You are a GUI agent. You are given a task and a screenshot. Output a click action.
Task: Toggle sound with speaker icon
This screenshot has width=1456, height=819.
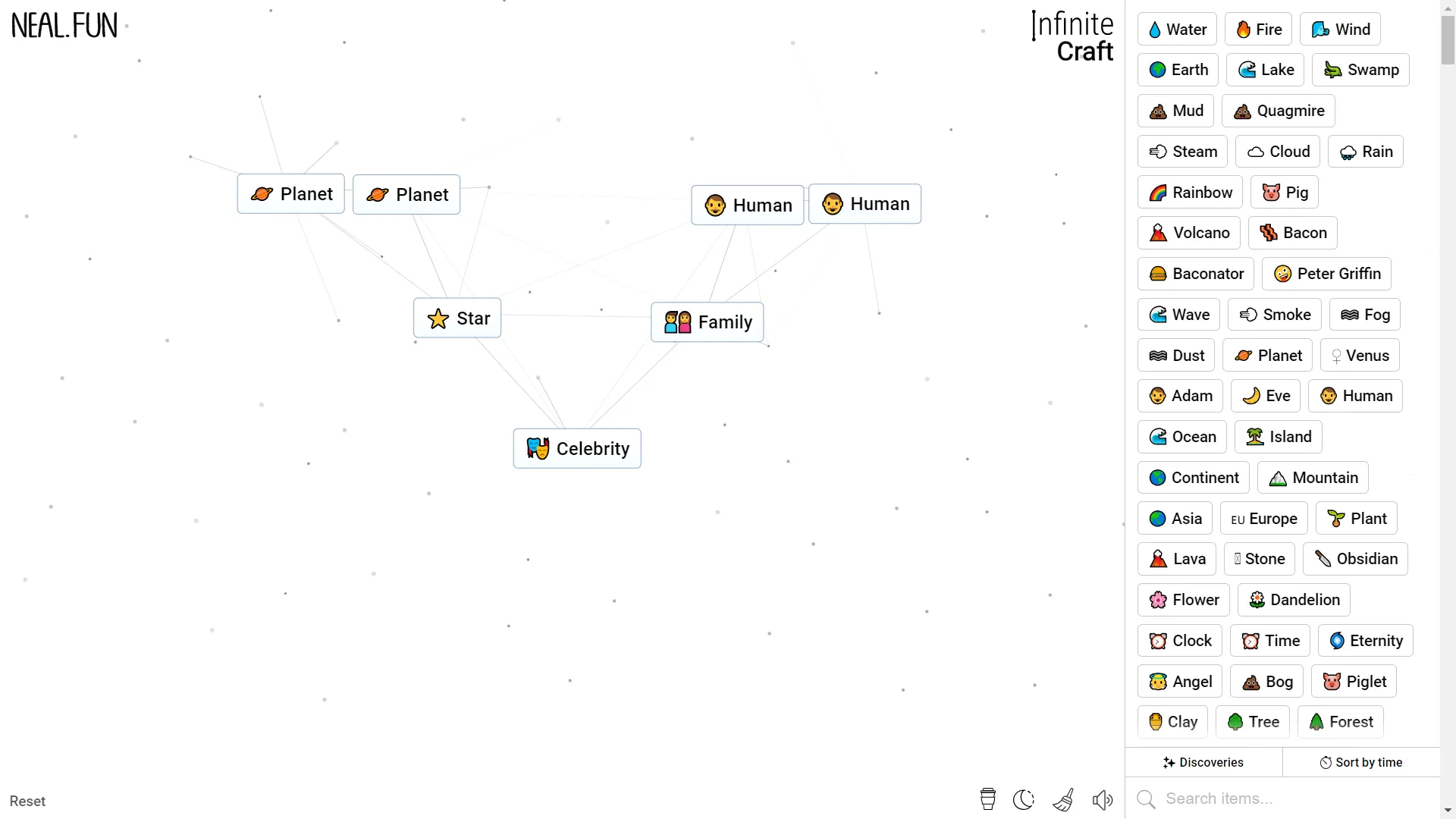[x=1103, y=800]
